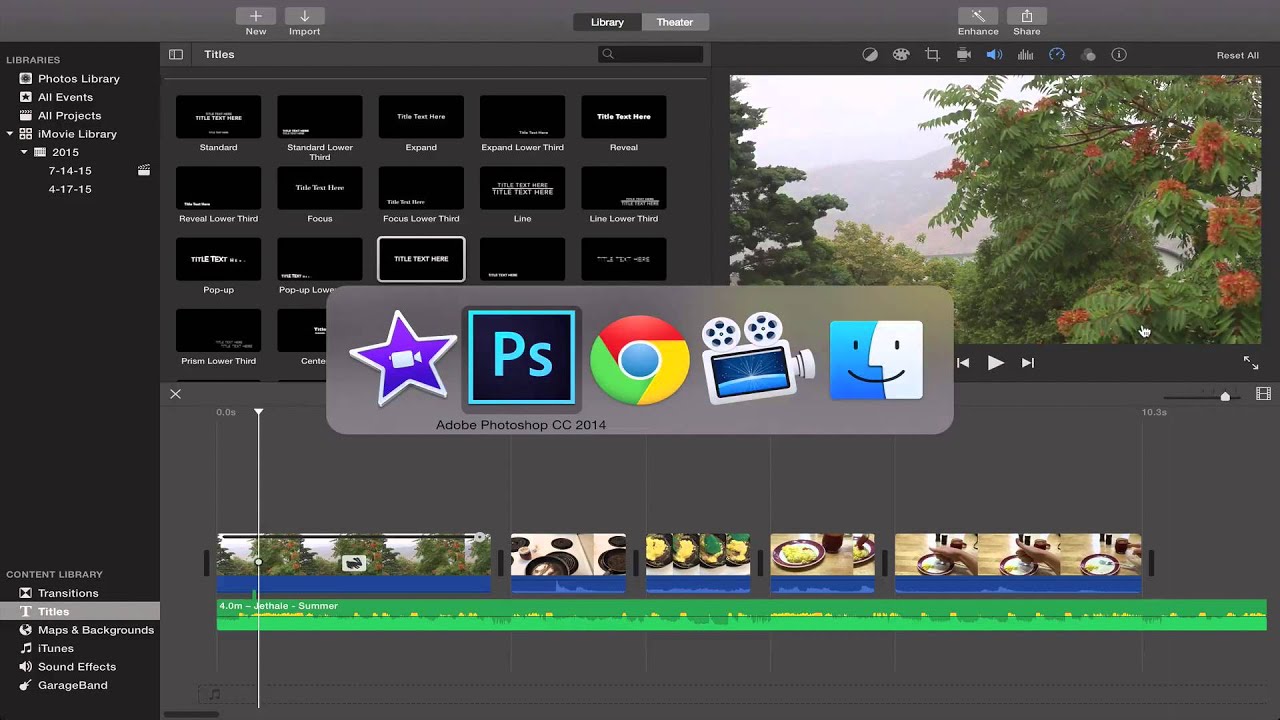Show clip information
The image size is (1280, 720).
(x=1119, y=55)
